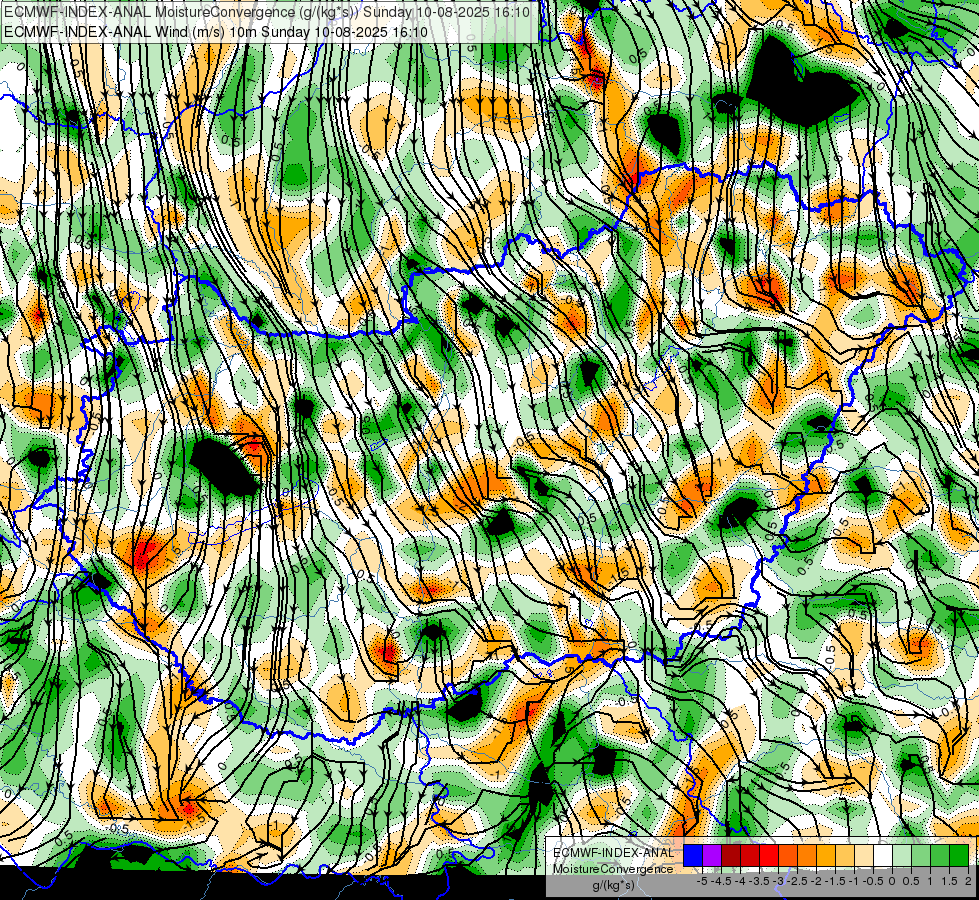
Task: Click the legend unit text 'g/(kg*s)'
Action: (613, 886)
